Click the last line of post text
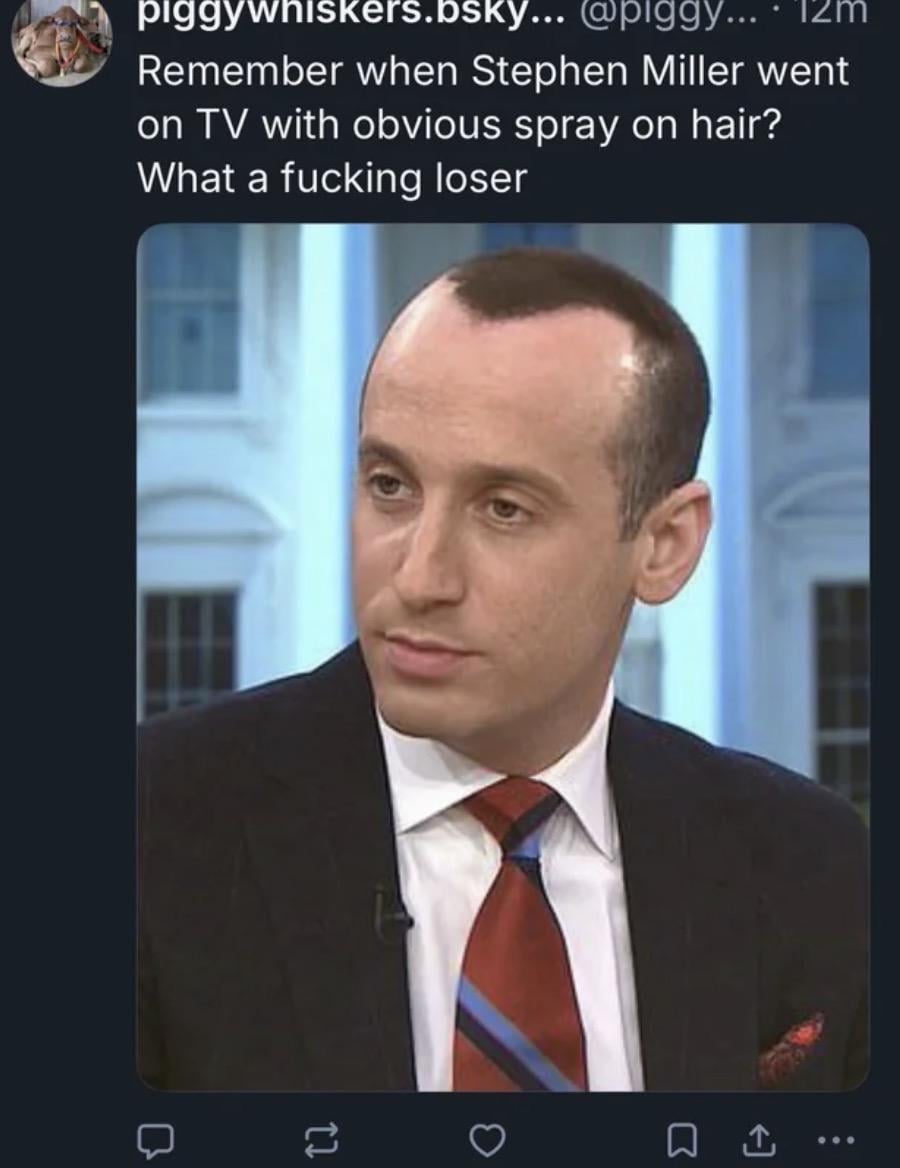 332,180
